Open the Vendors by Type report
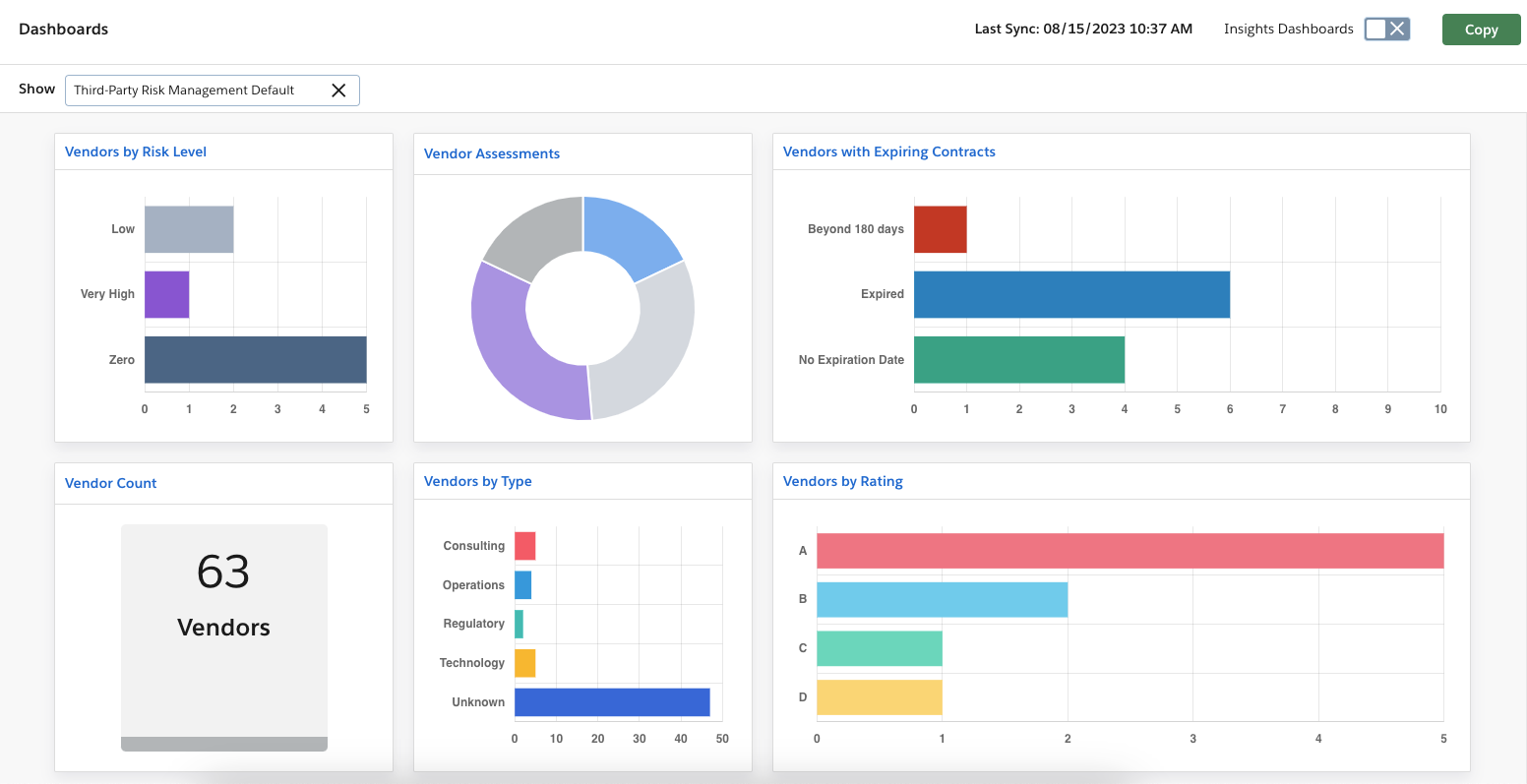Viewport: 1527px width, 784px height. (x=477, y=481)
